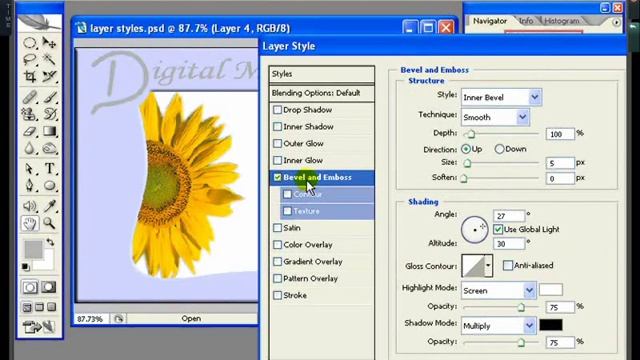This screenshot has width=640, height=360.
Task: Enable the Anti-aliased checkbox
Action: (508, 265)
